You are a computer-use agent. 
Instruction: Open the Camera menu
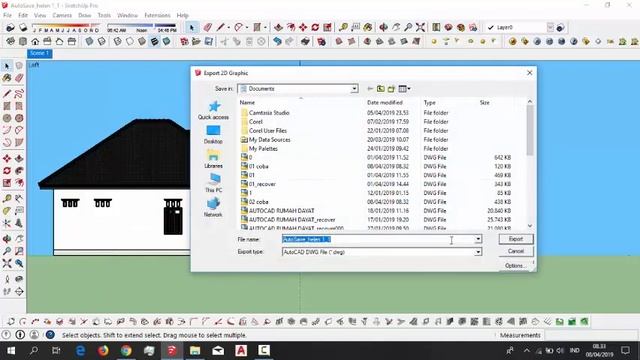[x=62, y=15]
